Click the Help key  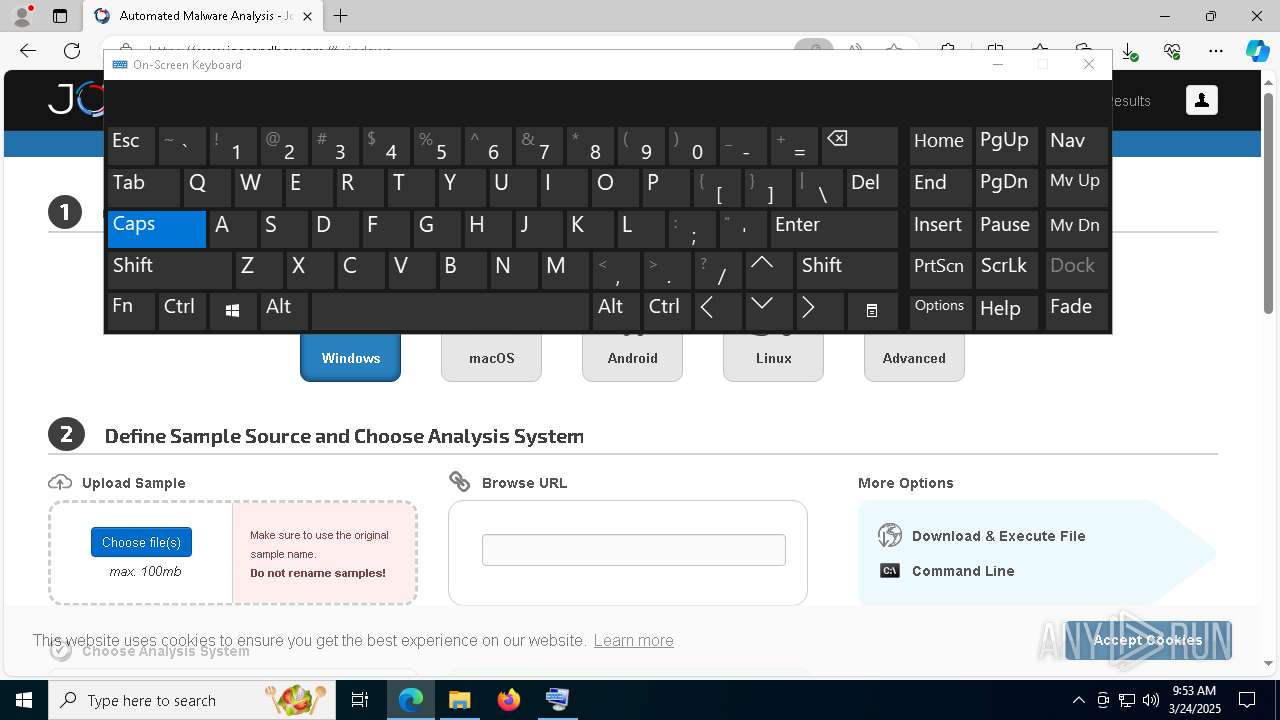point(1007,311)
